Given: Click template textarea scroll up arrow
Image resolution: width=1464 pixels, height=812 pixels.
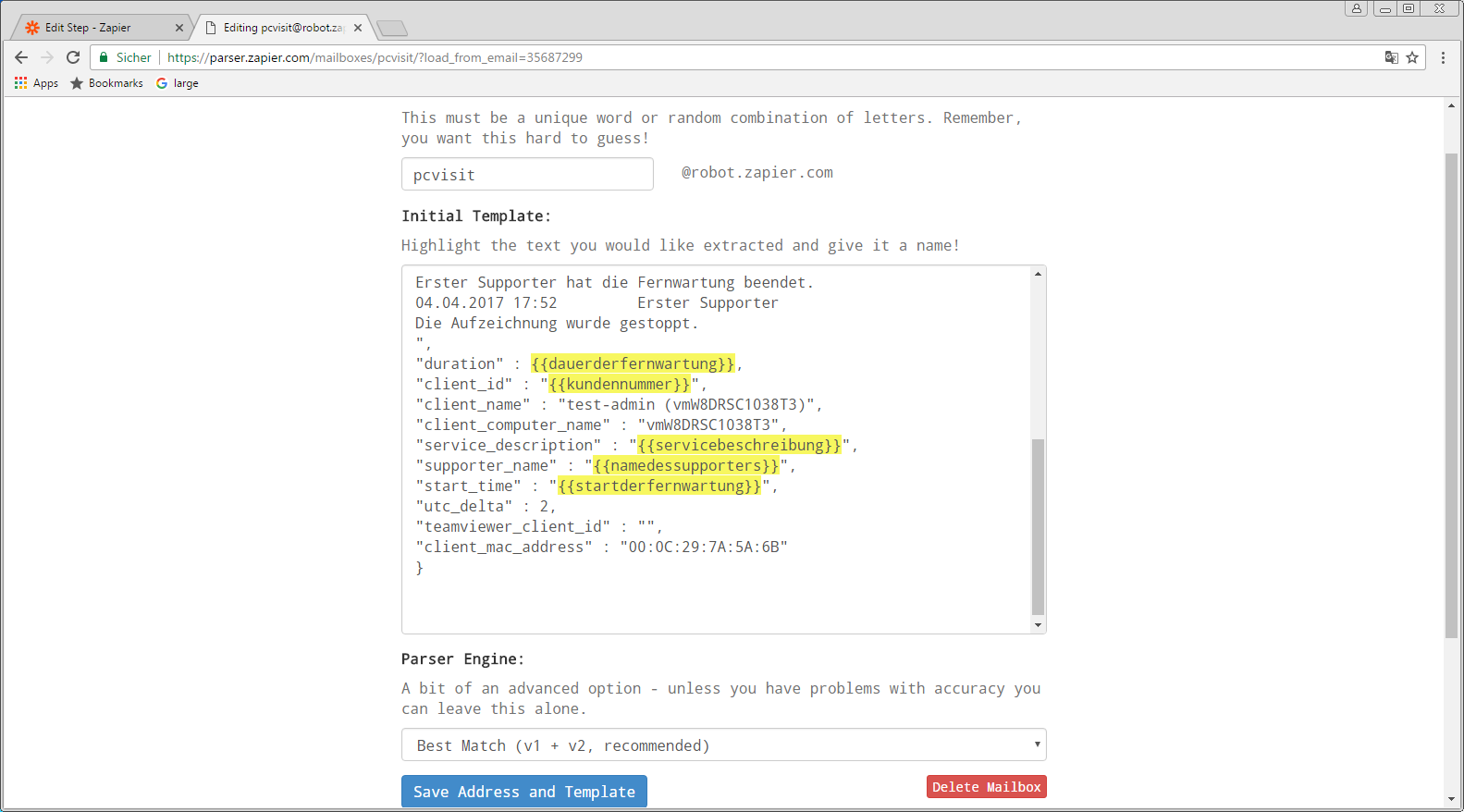Looking at the screenshot, I should click(x=1038, y=274).
